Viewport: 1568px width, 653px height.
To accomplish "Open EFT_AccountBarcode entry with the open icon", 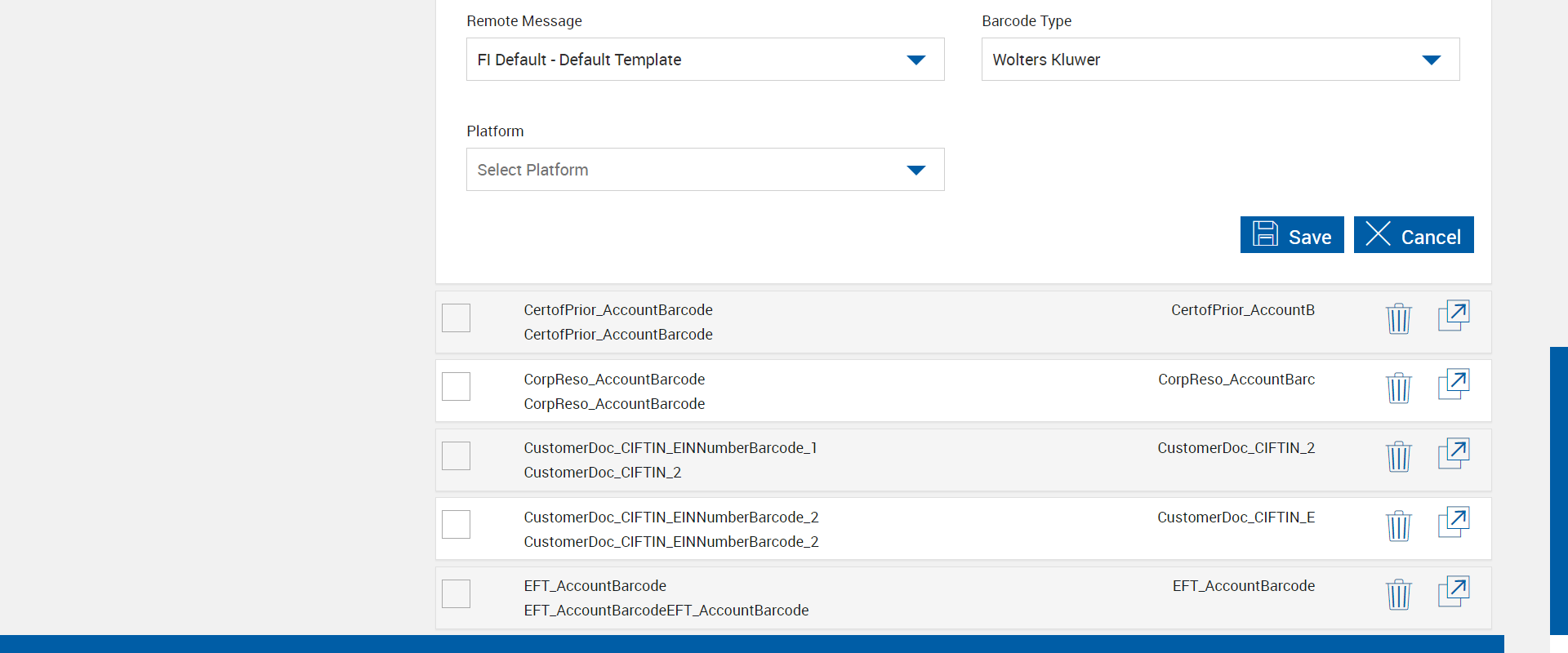I will tap(1453, 592).
